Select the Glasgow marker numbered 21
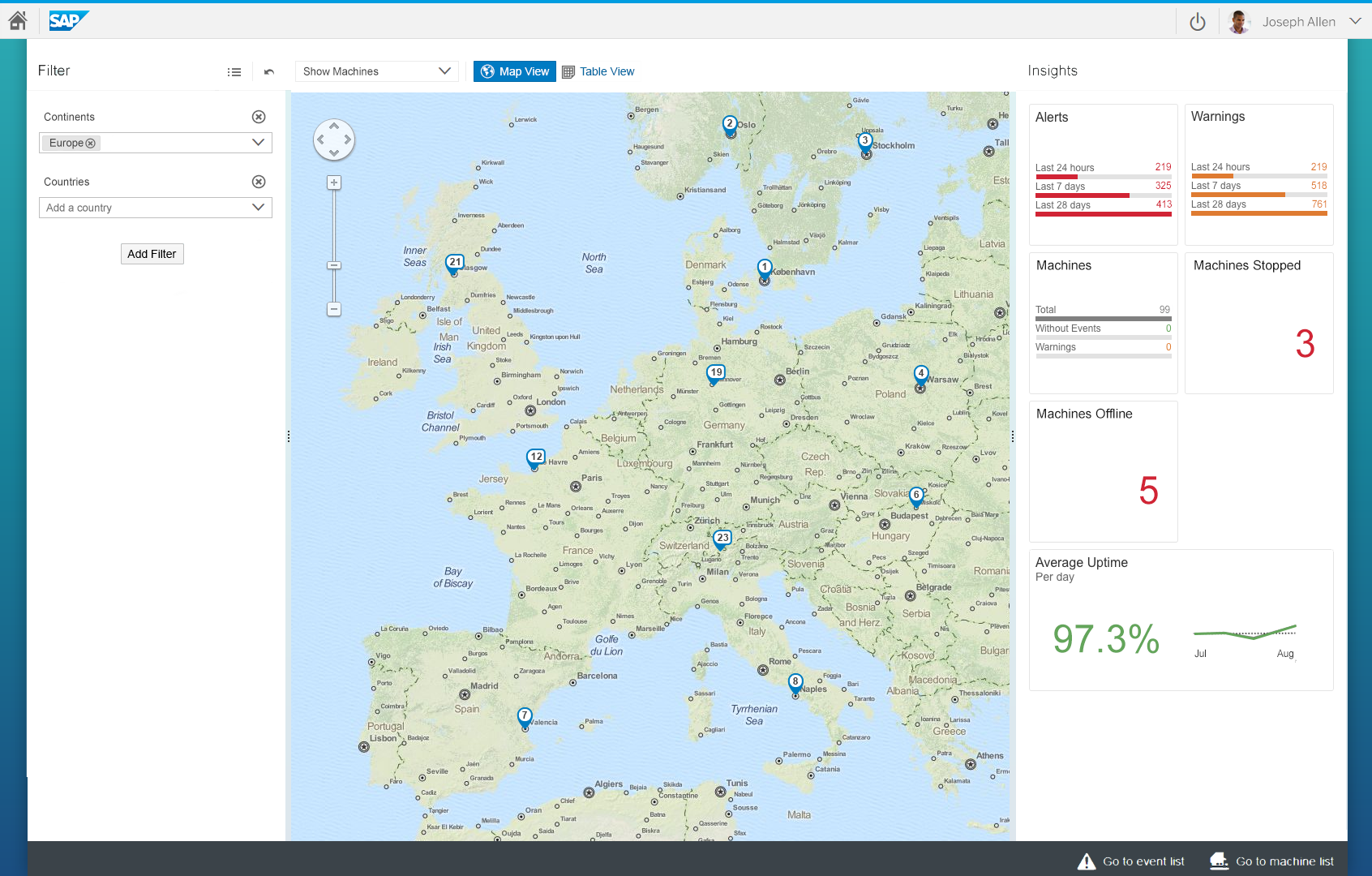 pyautogui.click(x=454, y=264)
